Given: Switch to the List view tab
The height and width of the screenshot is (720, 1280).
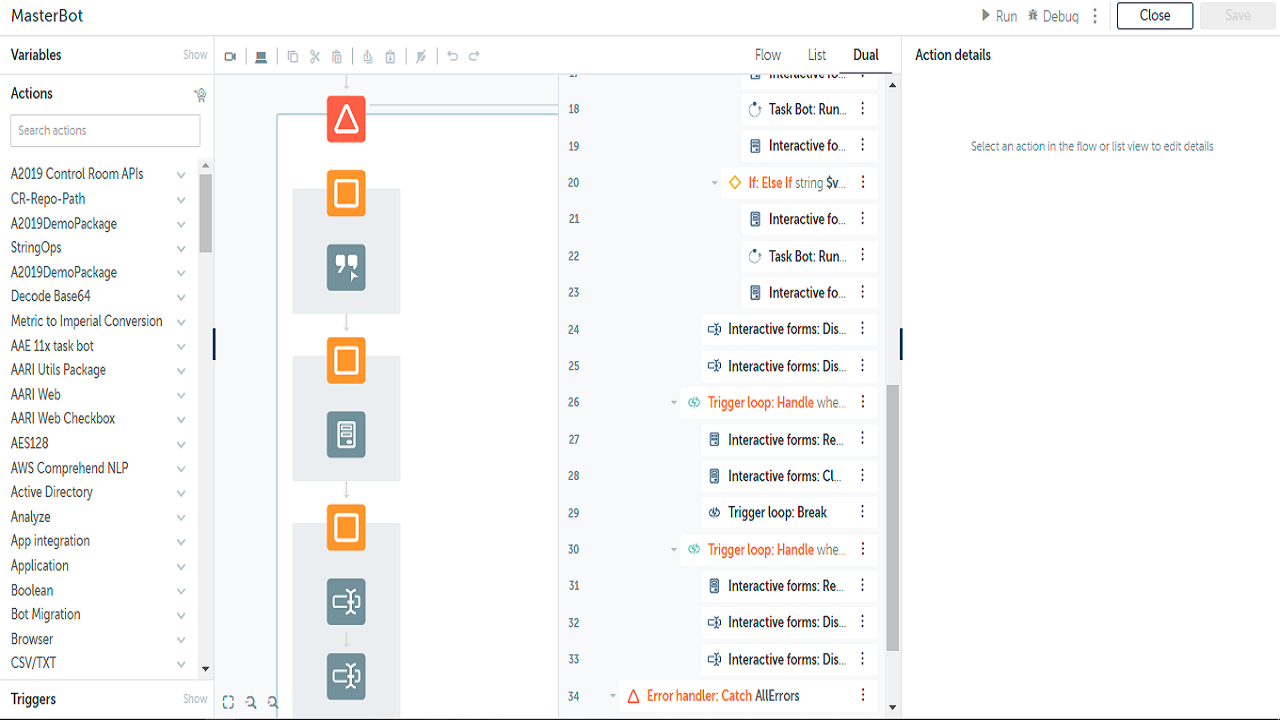Looking at the screenshot, I should (x=817, y=55).
